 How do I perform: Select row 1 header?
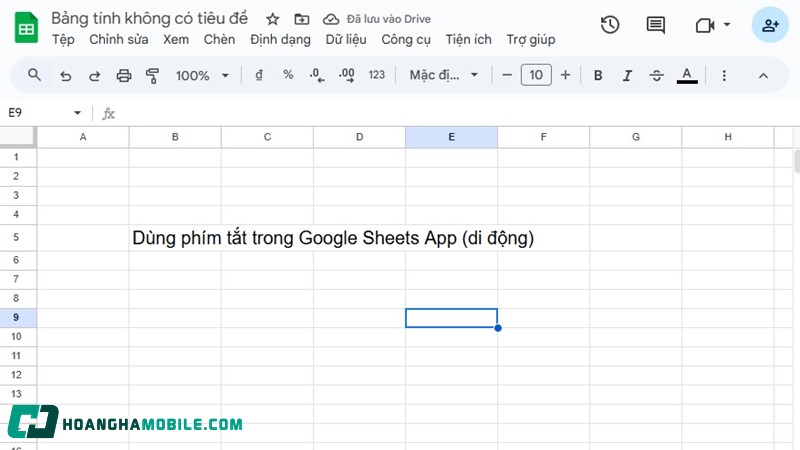coord(16,157)
